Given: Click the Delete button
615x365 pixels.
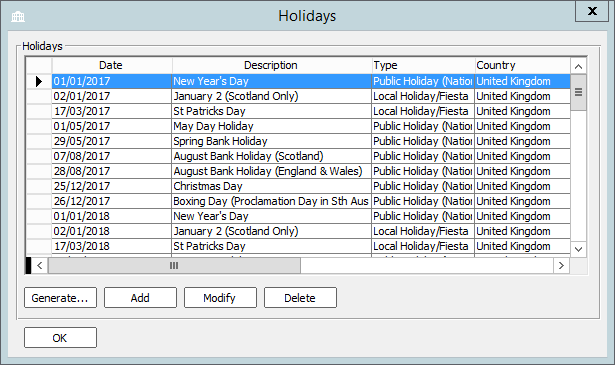Looking at the screenshot, I should pyautogui.click(x=300, y=298).
